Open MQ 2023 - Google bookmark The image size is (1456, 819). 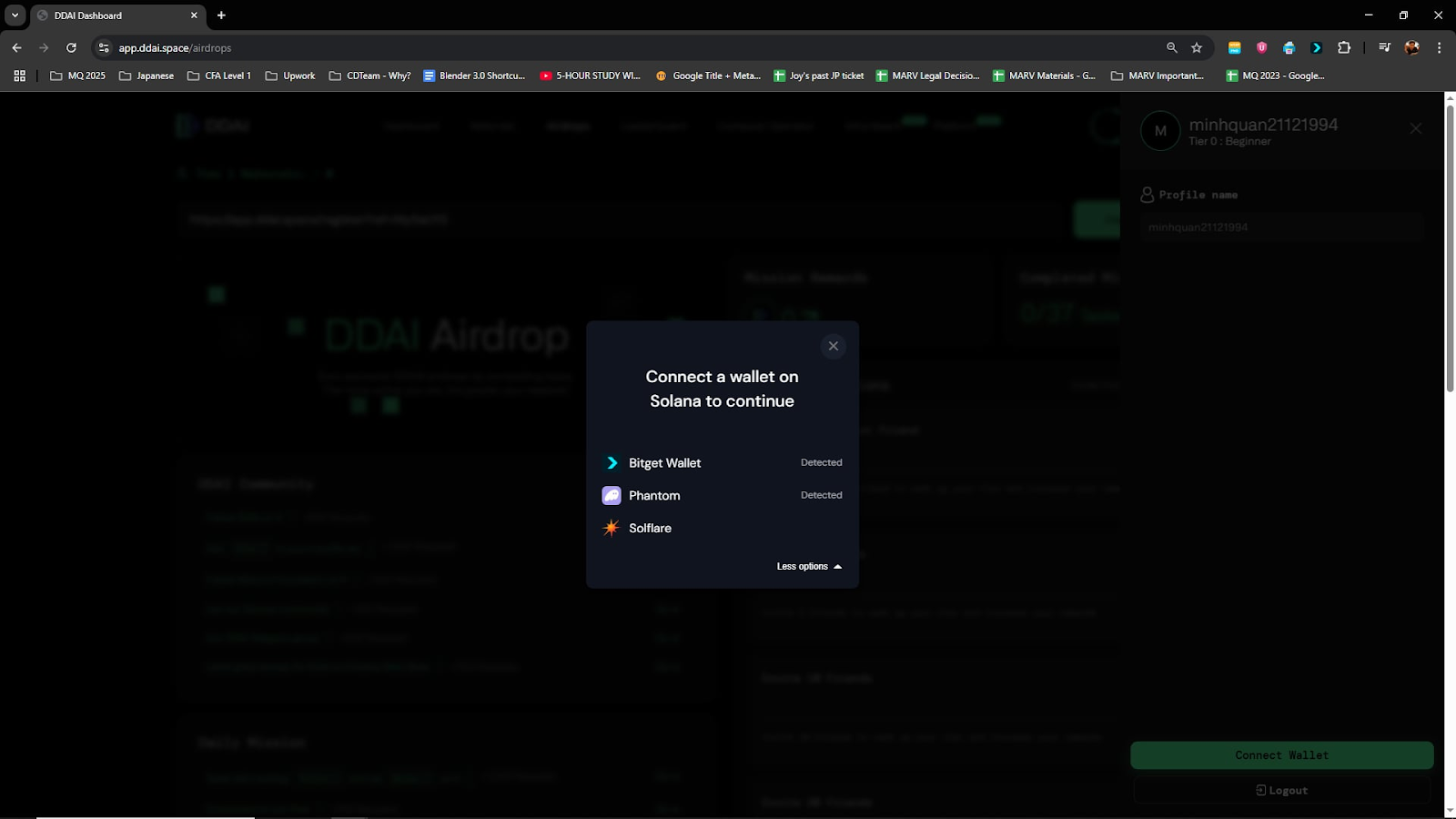1275,76
